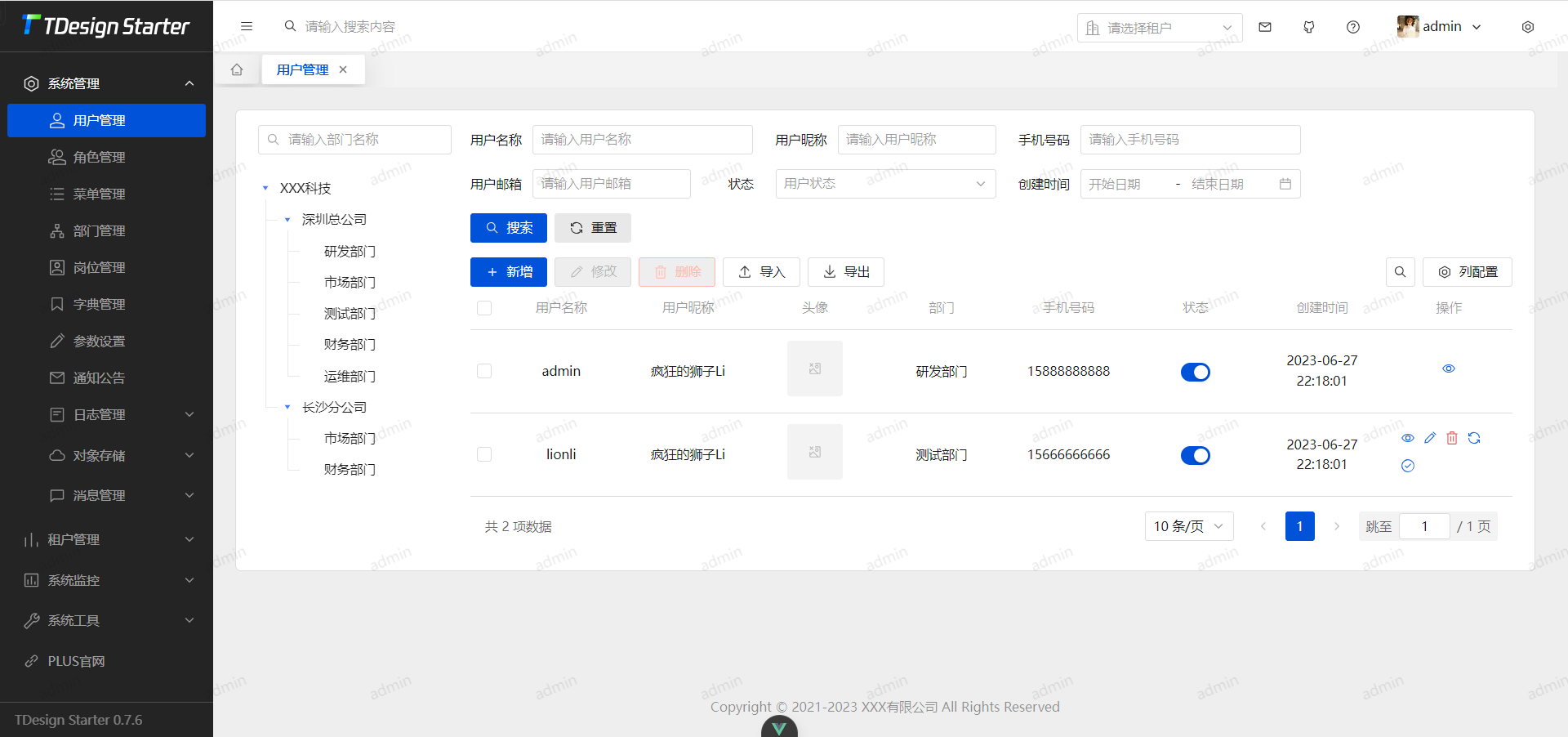Click the circled checkmark icon for lionli
The height and width of the screenshot is (737, 1568).
[1407, 466]
